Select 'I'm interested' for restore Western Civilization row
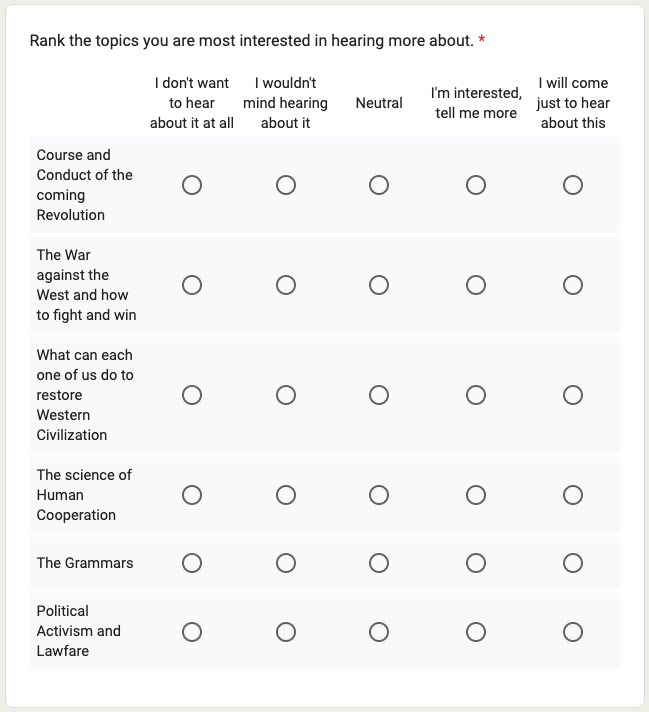This screenshot has width=649, height=712. 476,395
